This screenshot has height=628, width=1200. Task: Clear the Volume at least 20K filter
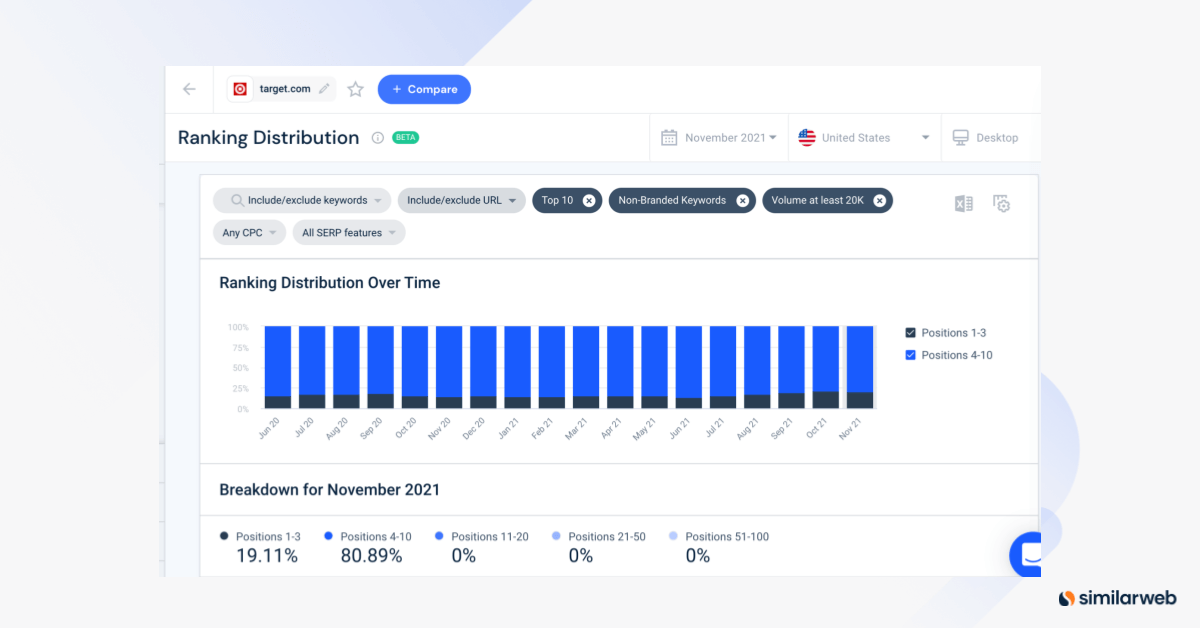[879, 201]
